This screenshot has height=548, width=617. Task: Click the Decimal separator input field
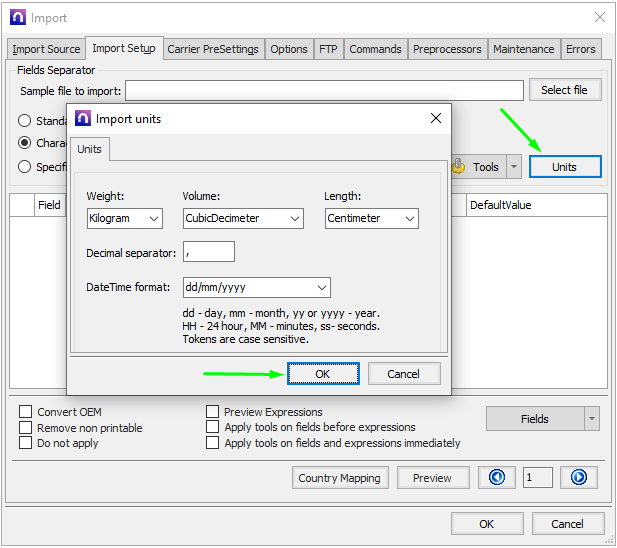(x=209, y=252)
